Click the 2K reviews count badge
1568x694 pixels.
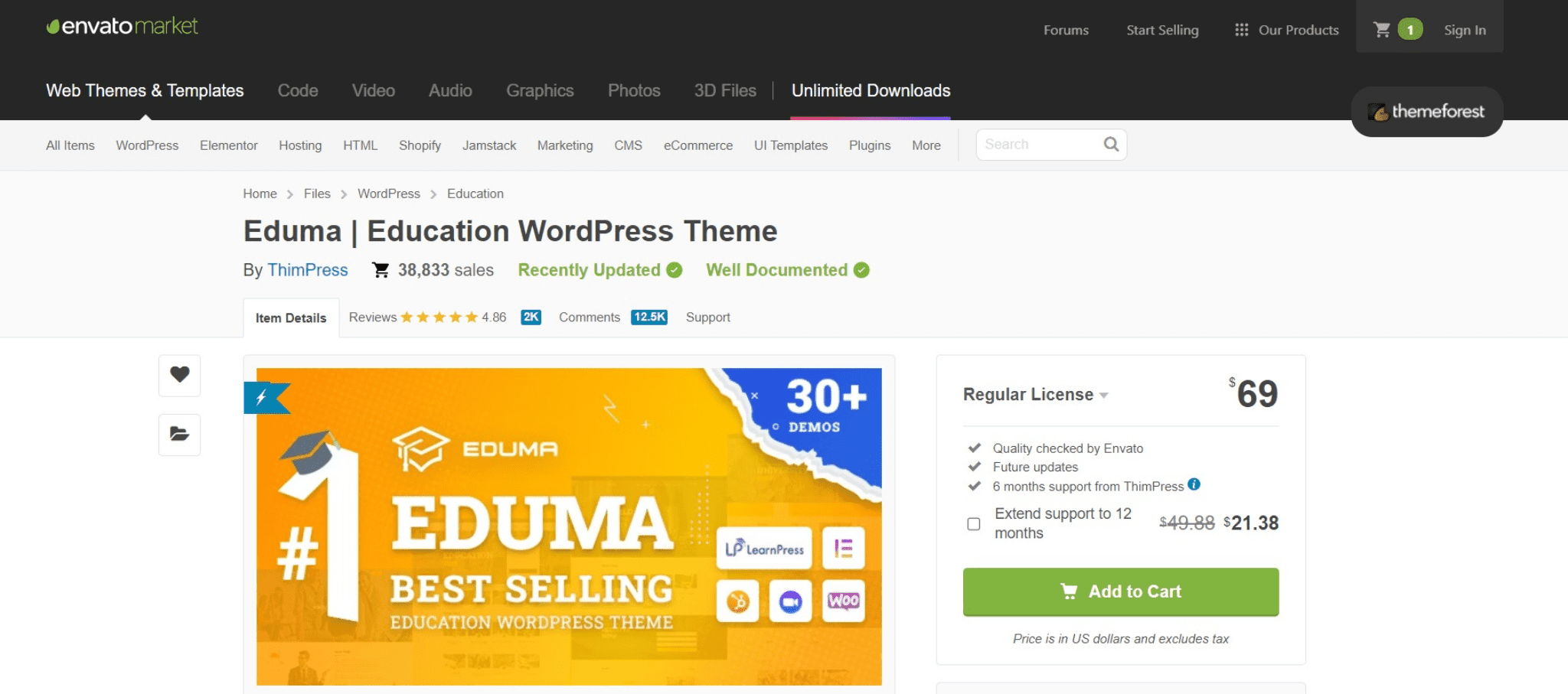click(x=531, y=317)
